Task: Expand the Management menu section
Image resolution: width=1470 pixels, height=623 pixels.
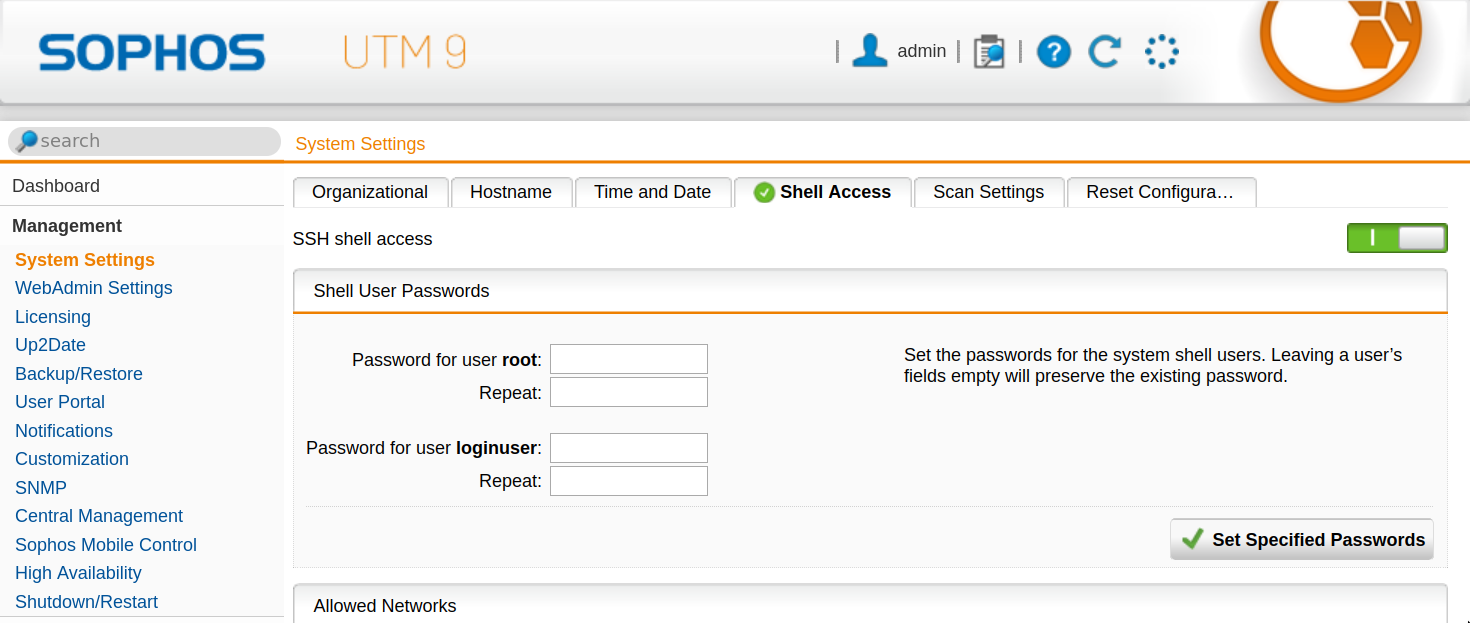Action: pyautogui.click(x=67, y=226)
